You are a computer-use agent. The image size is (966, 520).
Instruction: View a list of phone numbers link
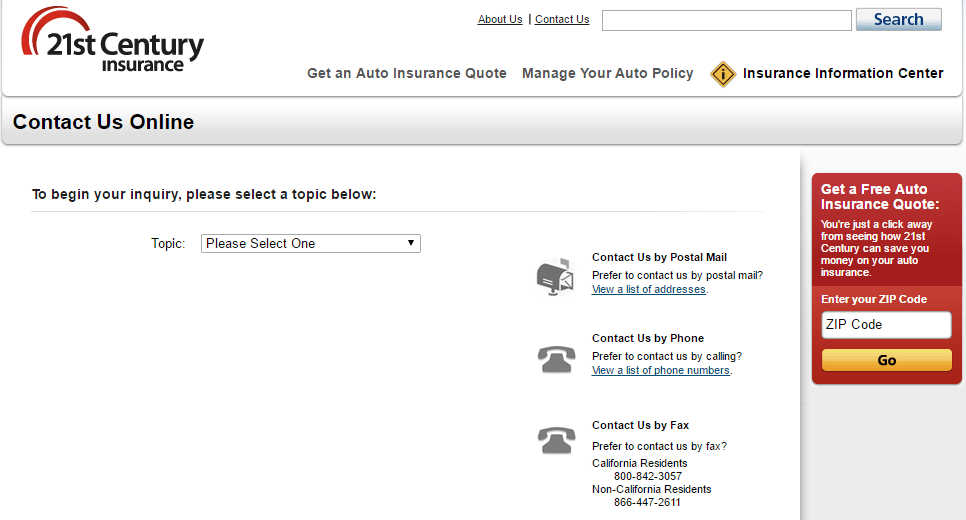660,370
